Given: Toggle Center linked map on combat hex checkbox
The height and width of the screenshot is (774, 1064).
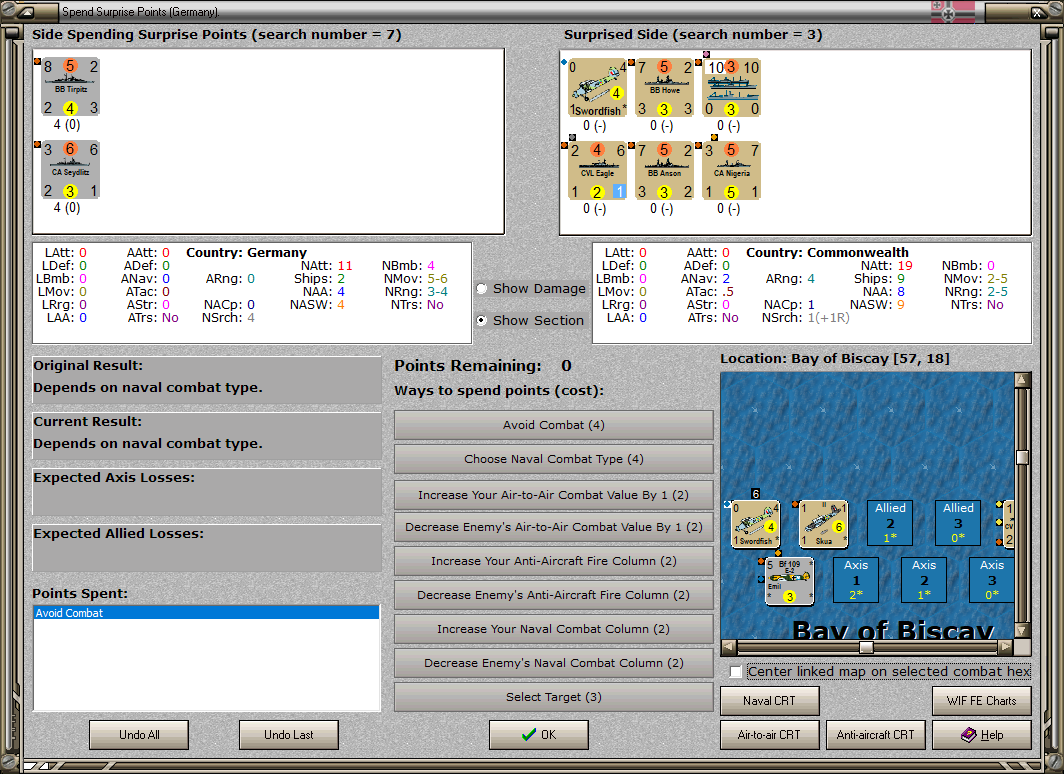Looking at the screenshot, I should (x=736, y=672).
